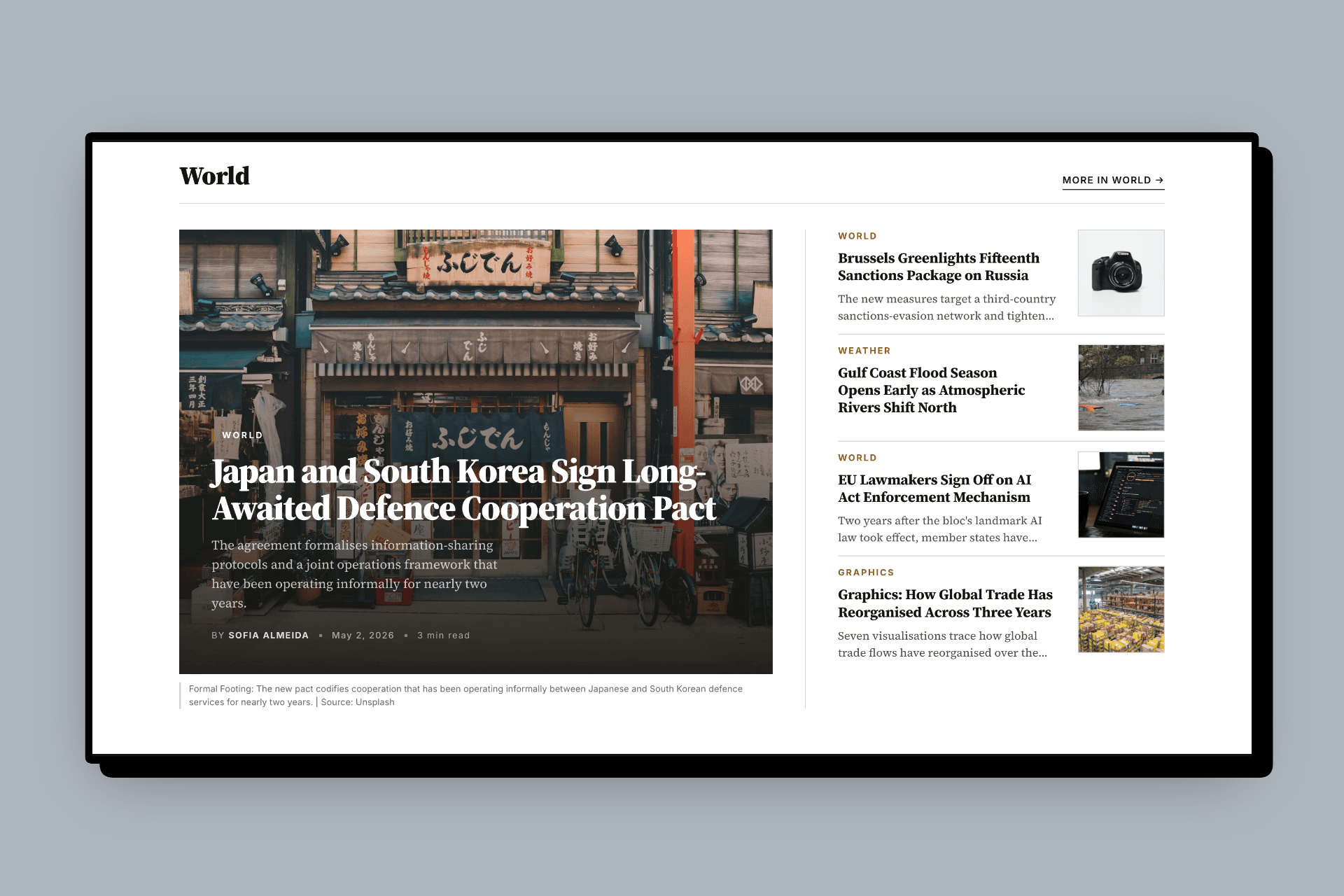Open the More in World link
The height and width of the screenshot is (896, 1344).
pyautogui.click(x=1113, y=180)
